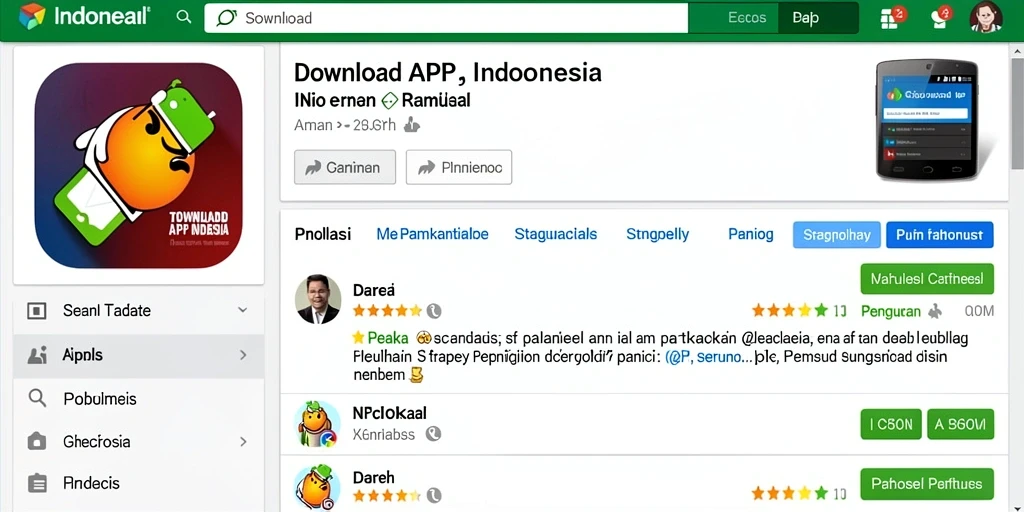Open the Pobulmeis sidebar item
Image resolution: width=1024 pixels, height=512 pixels.
[138, 398]
